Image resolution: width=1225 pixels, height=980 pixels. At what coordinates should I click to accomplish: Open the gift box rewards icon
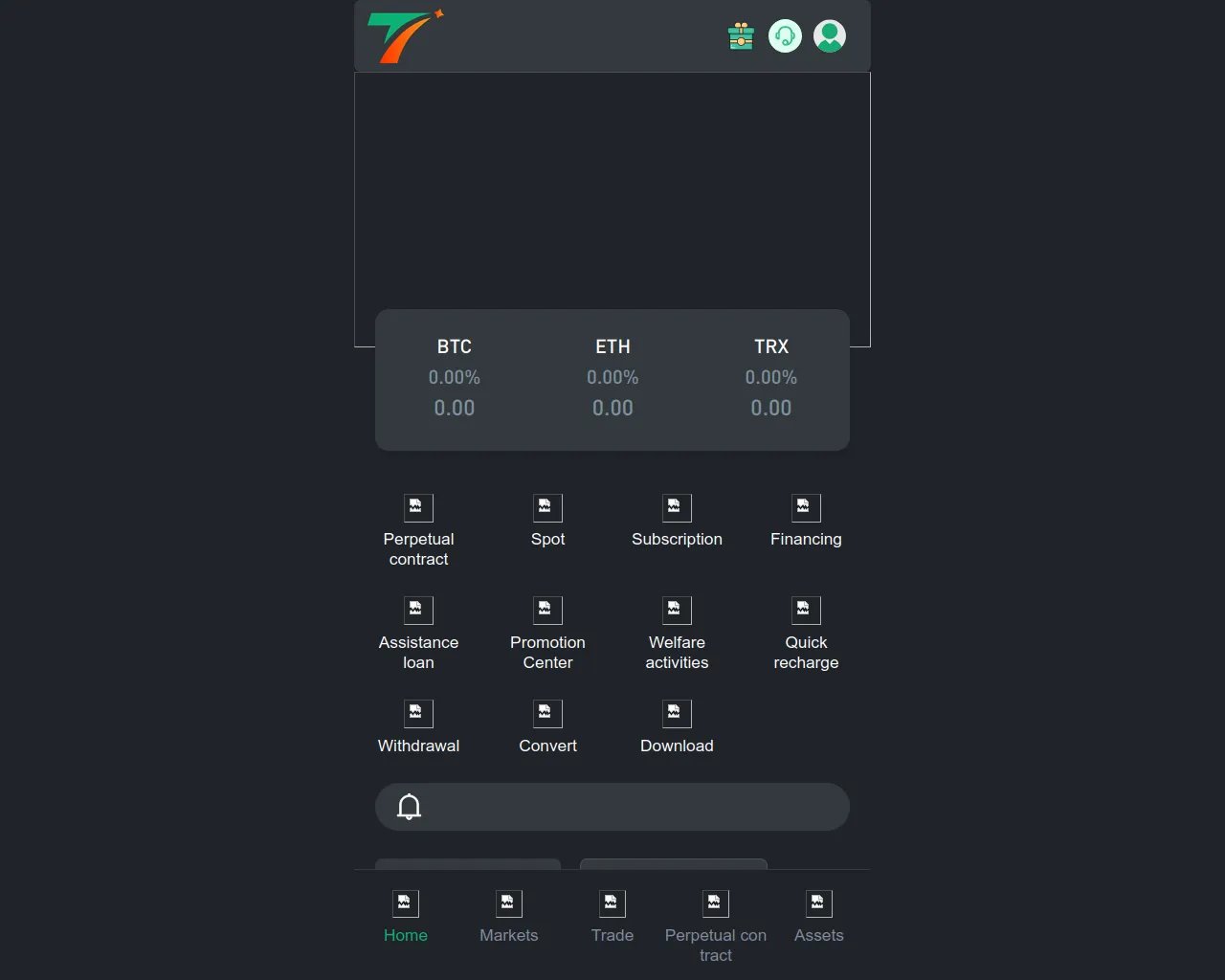click(741, 36)
